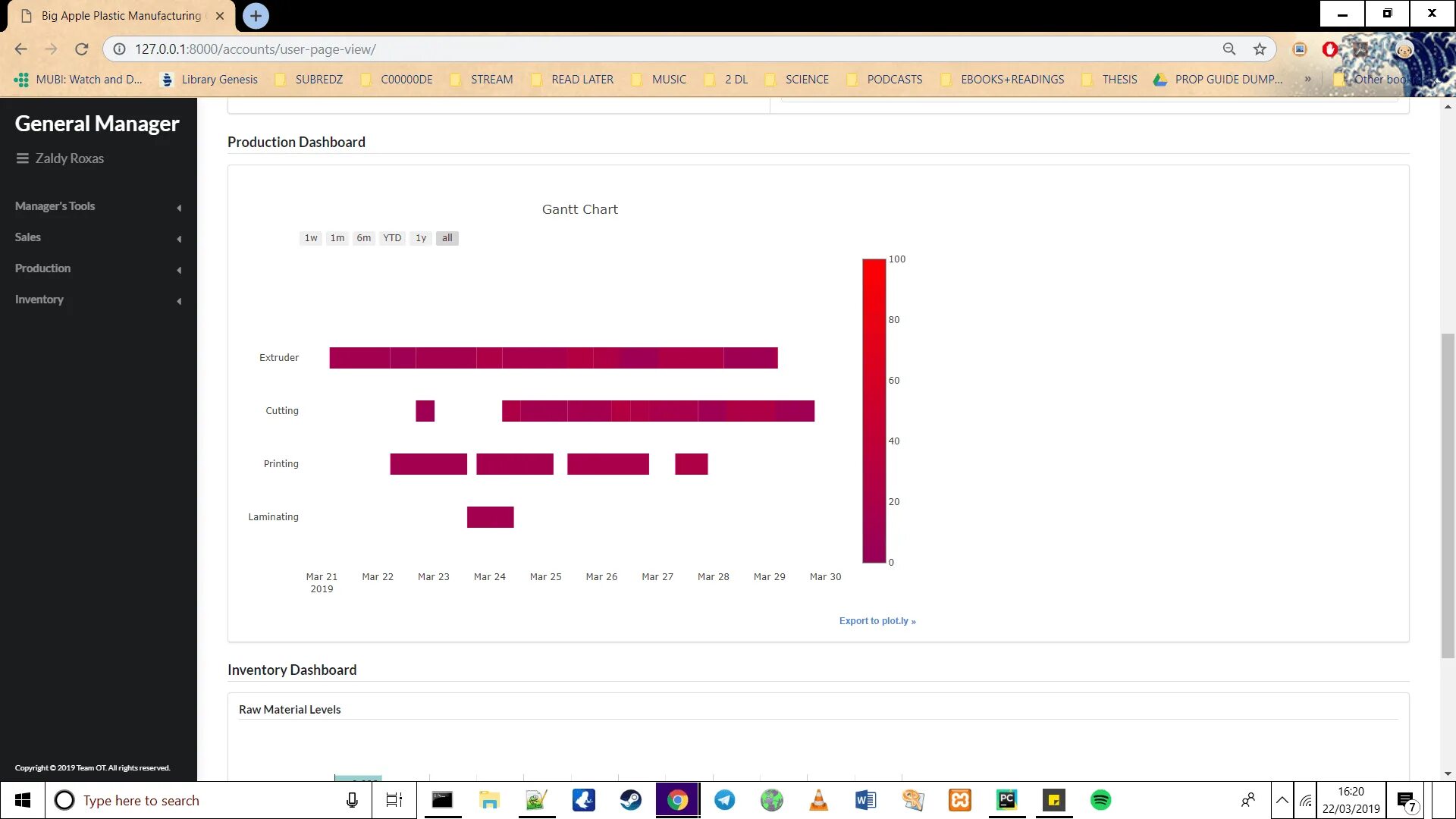Expand the Inventory sidebar section

click(x=39, y=300)
